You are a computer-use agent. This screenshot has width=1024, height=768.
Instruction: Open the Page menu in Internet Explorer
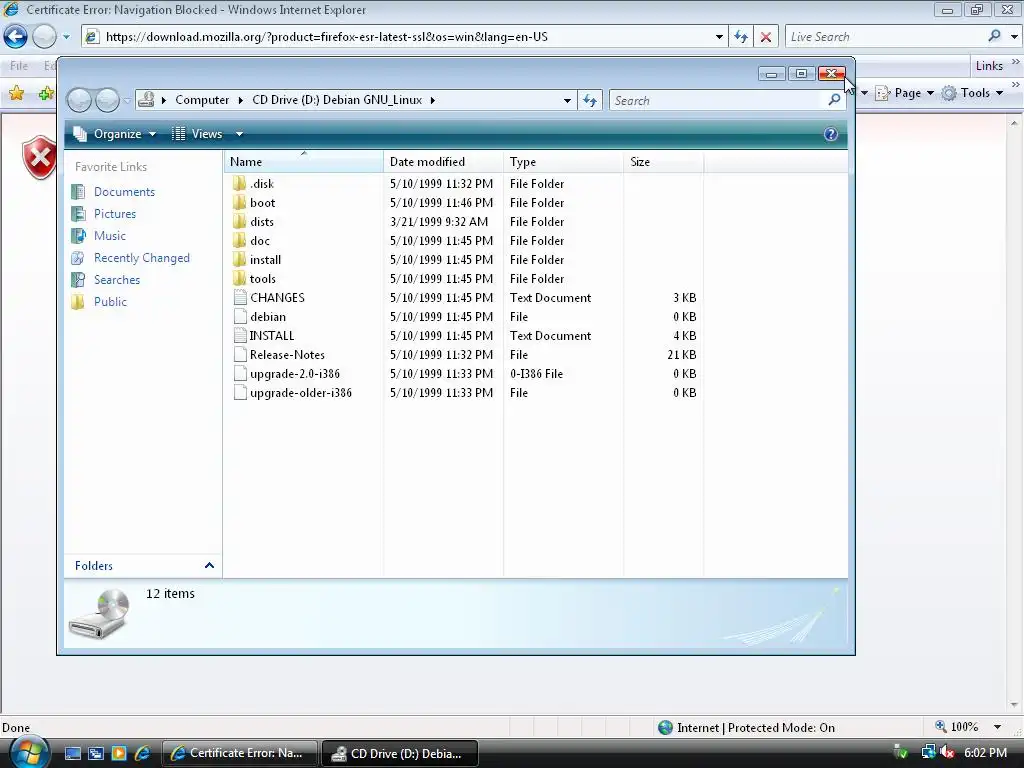coord(904,93)
